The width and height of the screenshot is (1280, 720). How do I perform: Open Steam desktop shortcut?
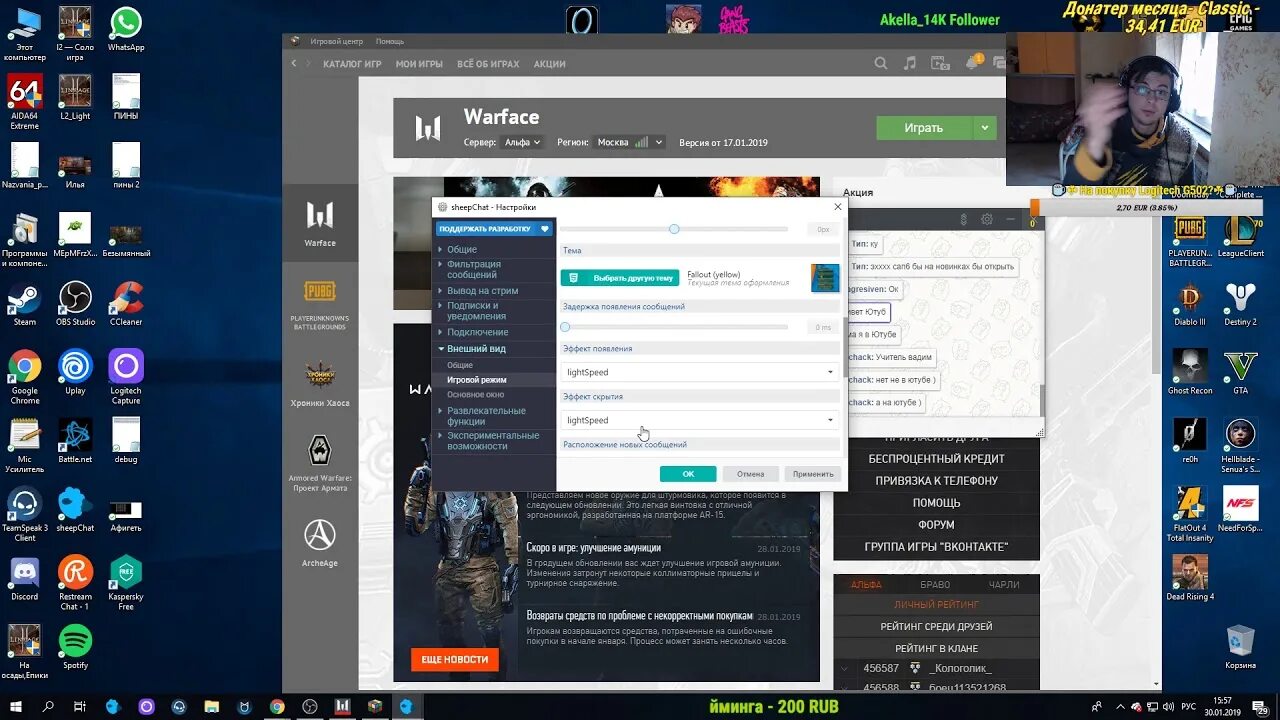[25, 303]
